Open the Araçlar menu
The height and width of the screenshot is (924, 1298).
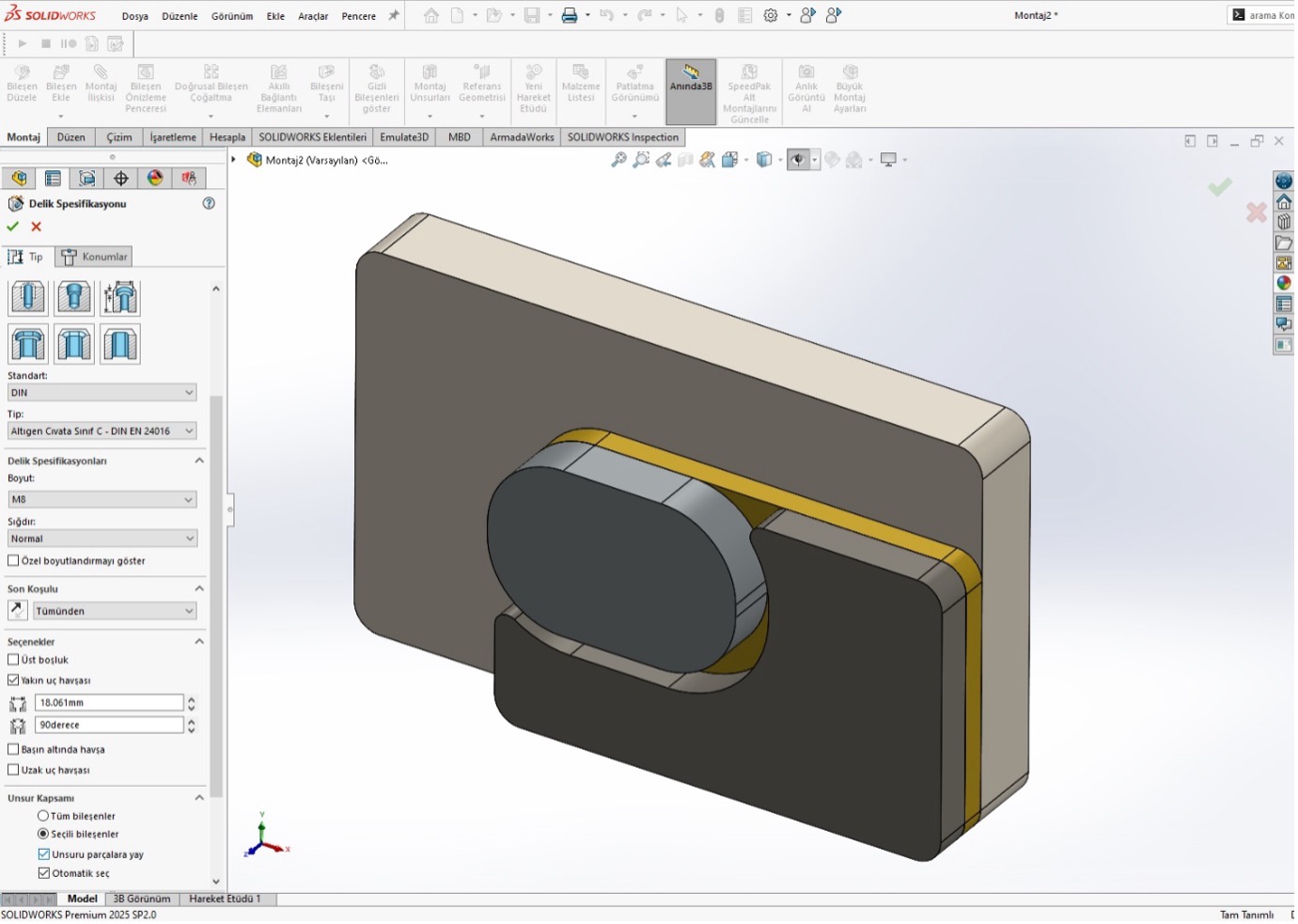313,16
